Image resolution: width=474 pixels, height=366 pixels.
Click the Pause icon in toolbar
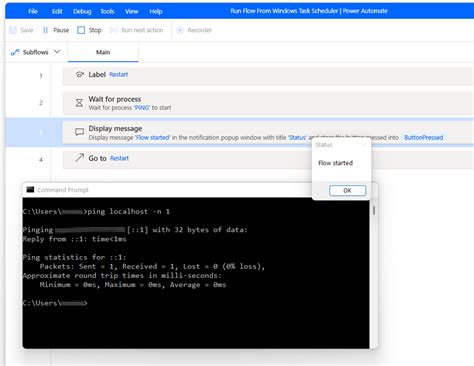(x=45, y=30)
